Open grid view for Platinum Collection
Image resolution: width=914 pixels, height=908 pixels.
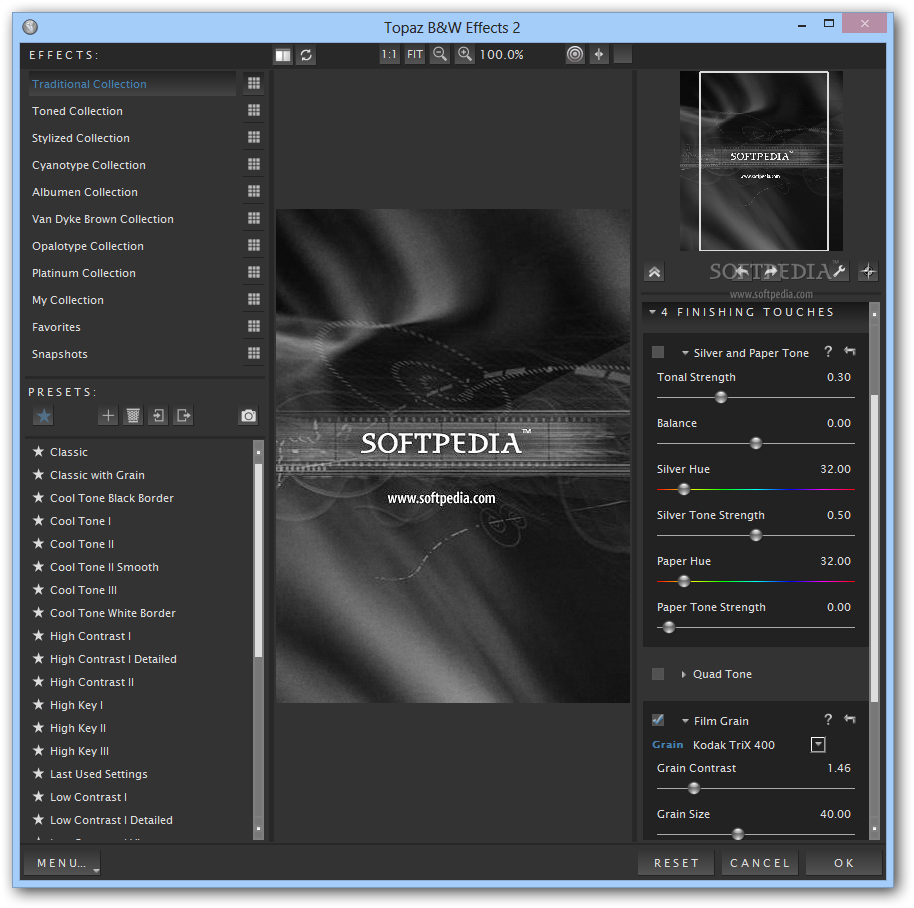point(254,272)
